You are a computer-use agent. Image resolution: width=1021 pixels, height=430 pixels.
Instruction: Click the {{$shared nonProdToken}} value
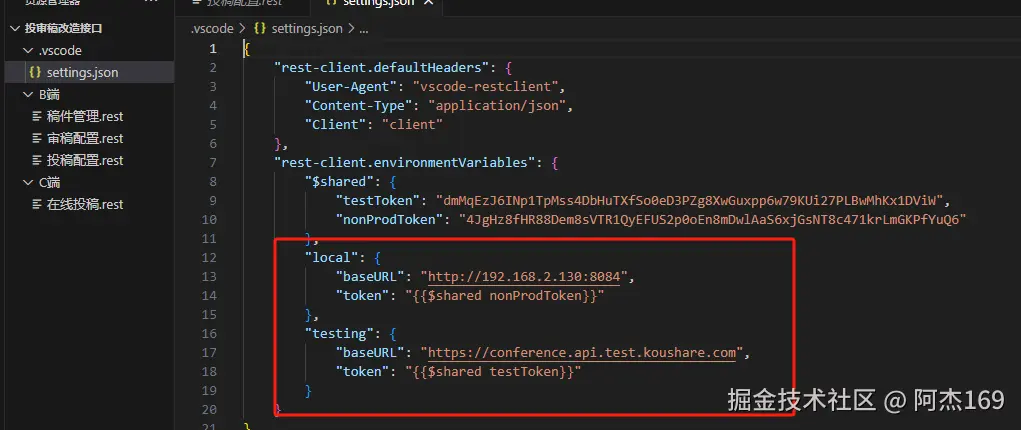tap(505, 296)
